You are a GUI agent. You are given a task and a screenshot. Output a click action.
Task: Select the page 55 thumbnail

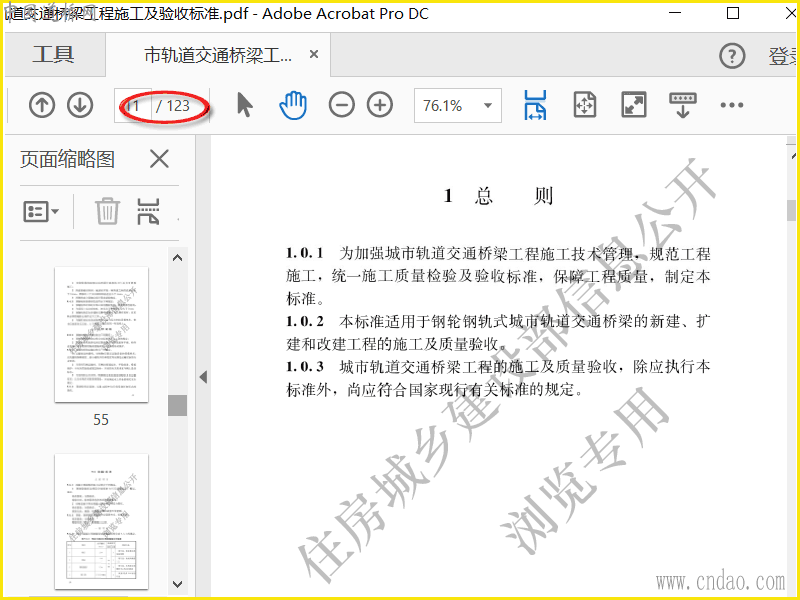click(102, 335)
